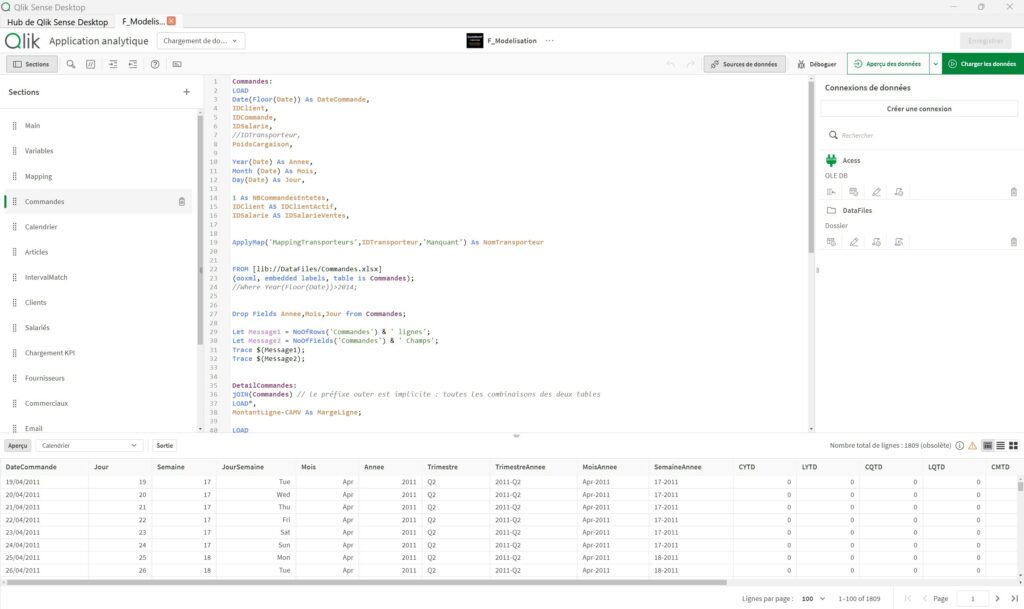
Task: Click the redo arrow icon
Action: [690, 64]
